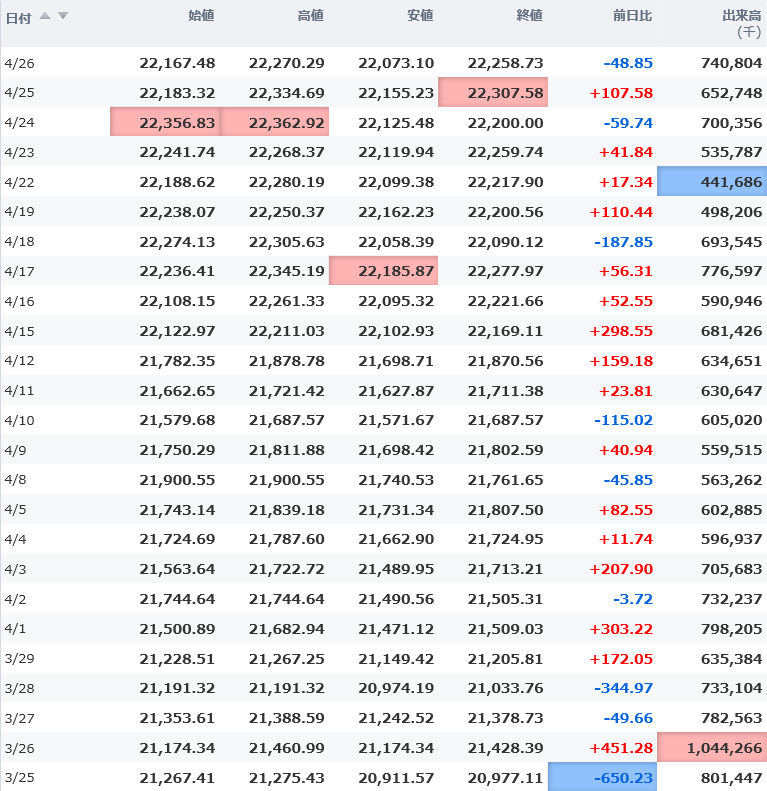
Task: Click the change value +110.44
Action: pos(621,212)
